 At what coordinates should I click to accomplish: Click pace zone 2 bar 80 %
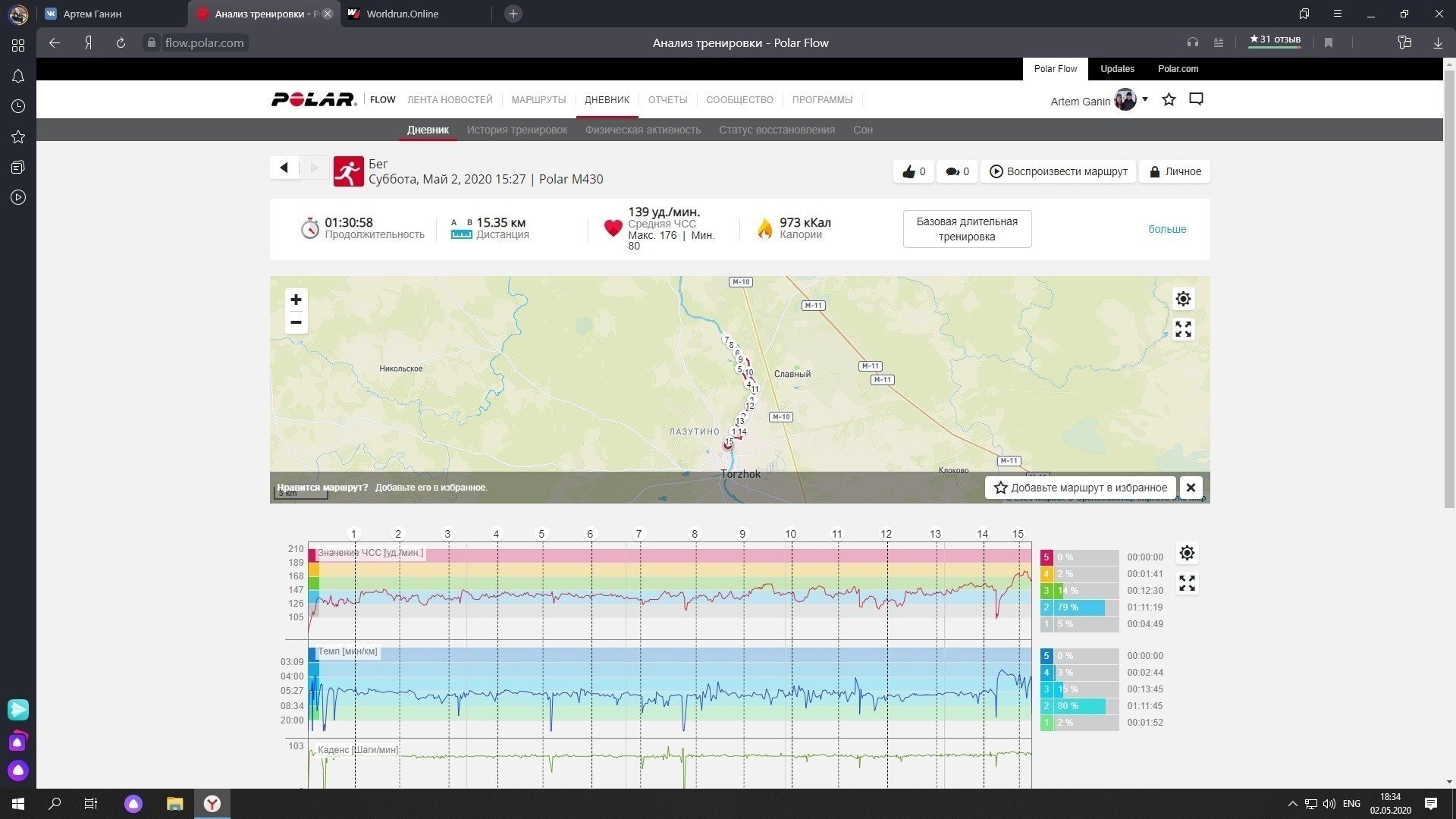click(1080, 706)
